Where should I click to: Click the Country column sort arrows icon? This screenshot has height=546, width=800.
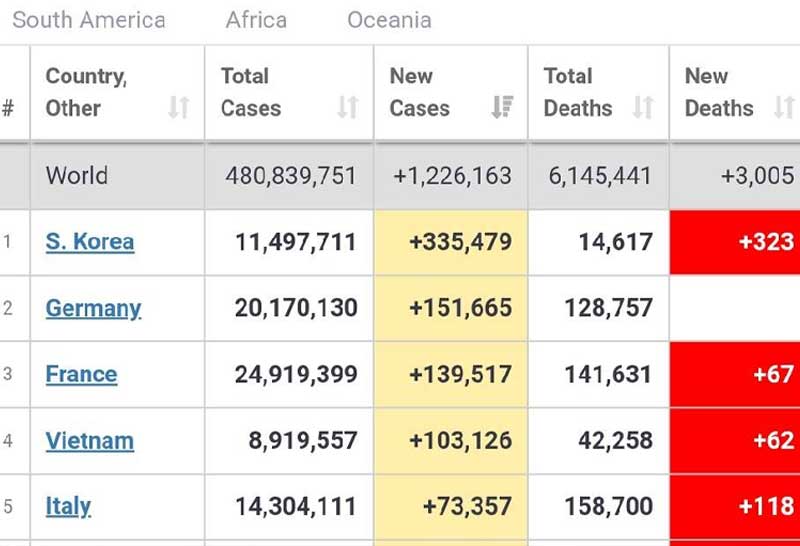coord(179,108)
